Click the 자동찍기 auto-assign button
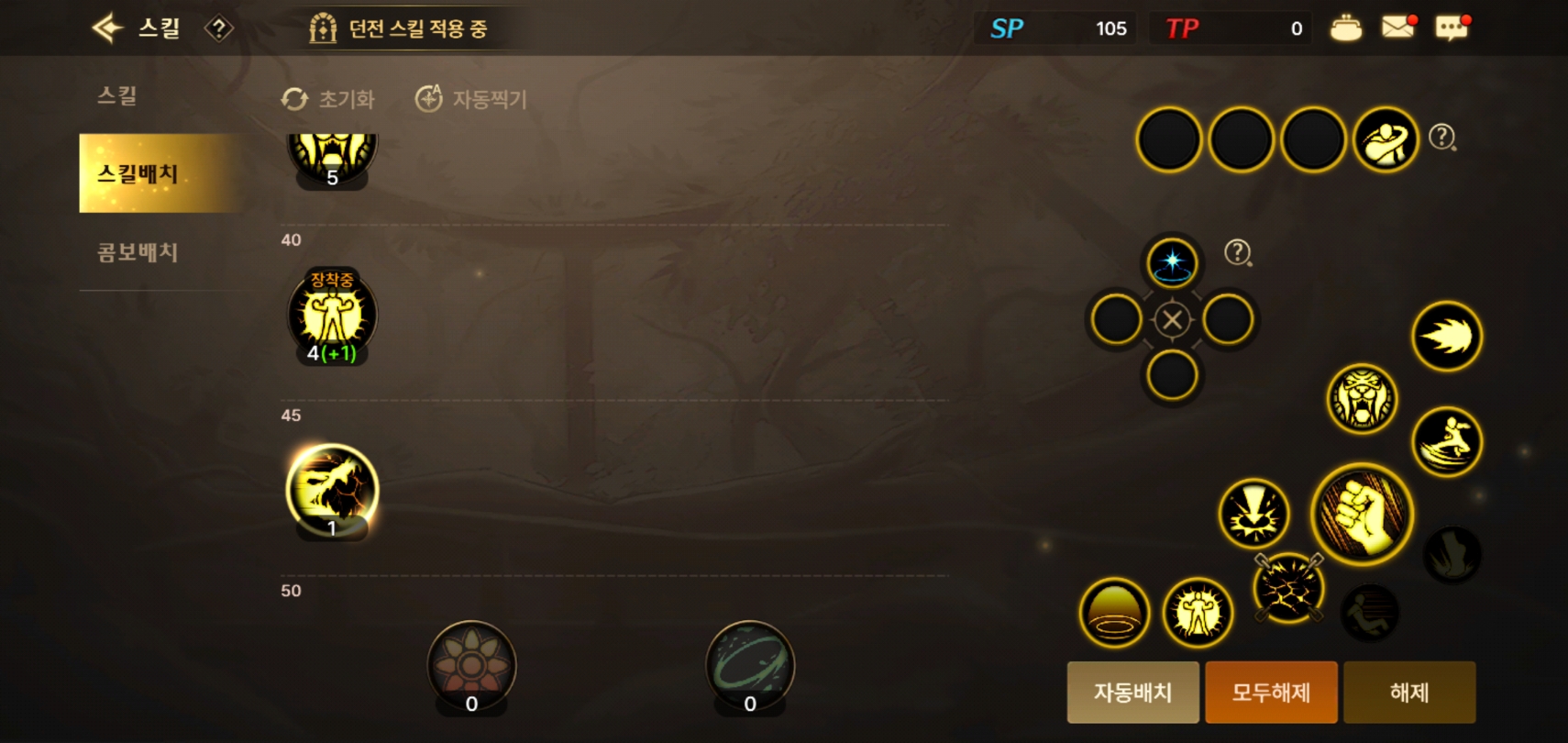Screen dimensions: 1568x743 click(471, 98)
